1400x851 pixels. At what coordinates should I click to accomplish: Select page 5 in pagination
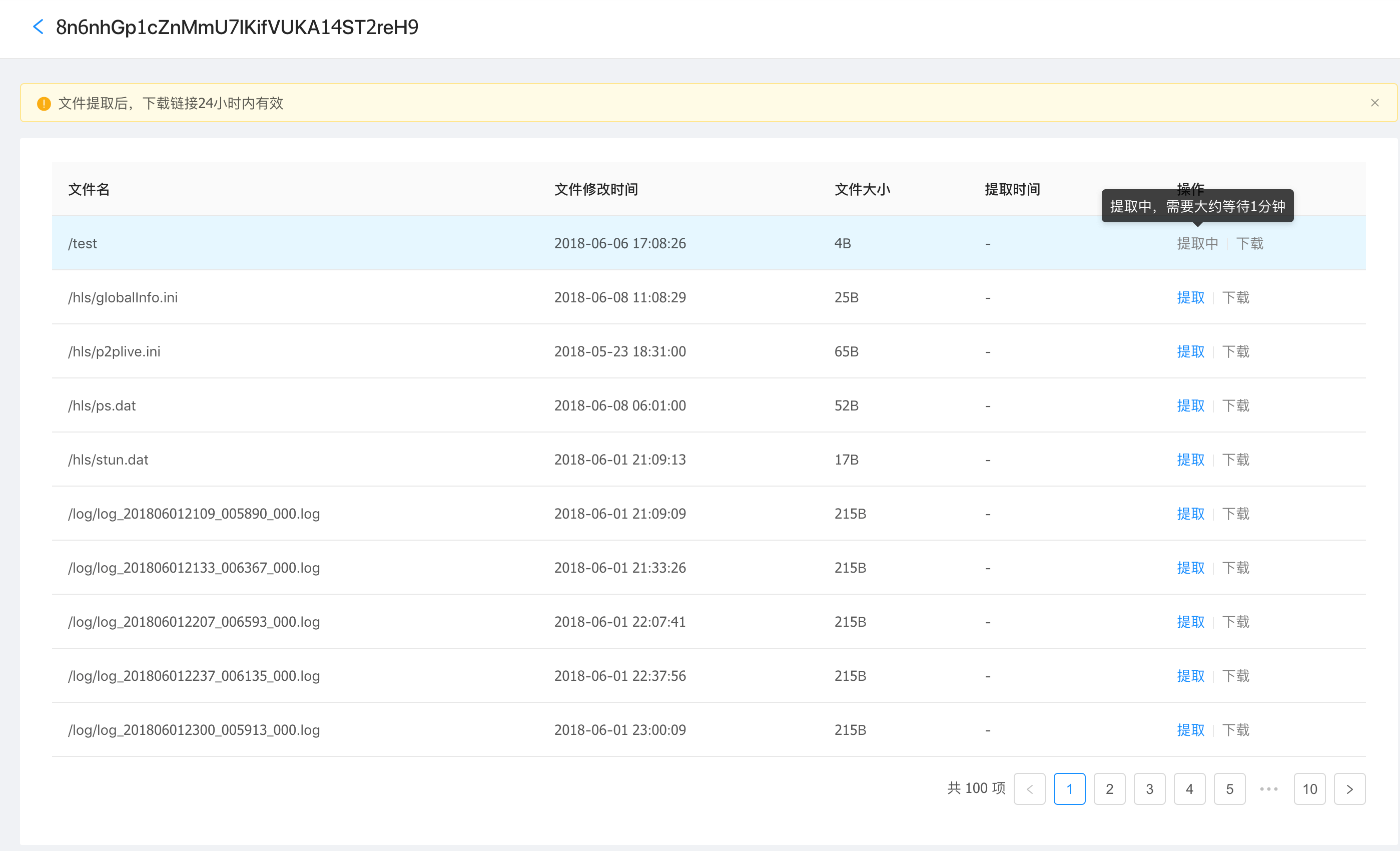(x=1229, y=789)
